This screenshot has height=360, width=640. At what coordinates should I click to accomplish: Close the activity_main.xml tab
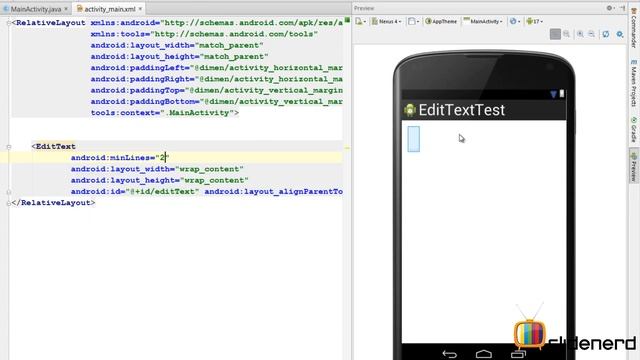140,9
